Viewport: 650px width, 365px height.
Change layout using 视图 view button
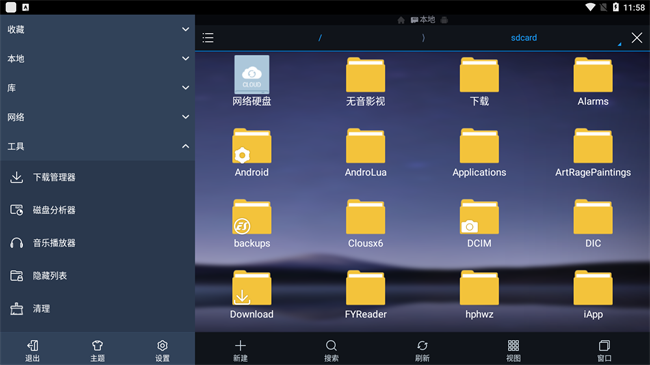coord(513,350)
